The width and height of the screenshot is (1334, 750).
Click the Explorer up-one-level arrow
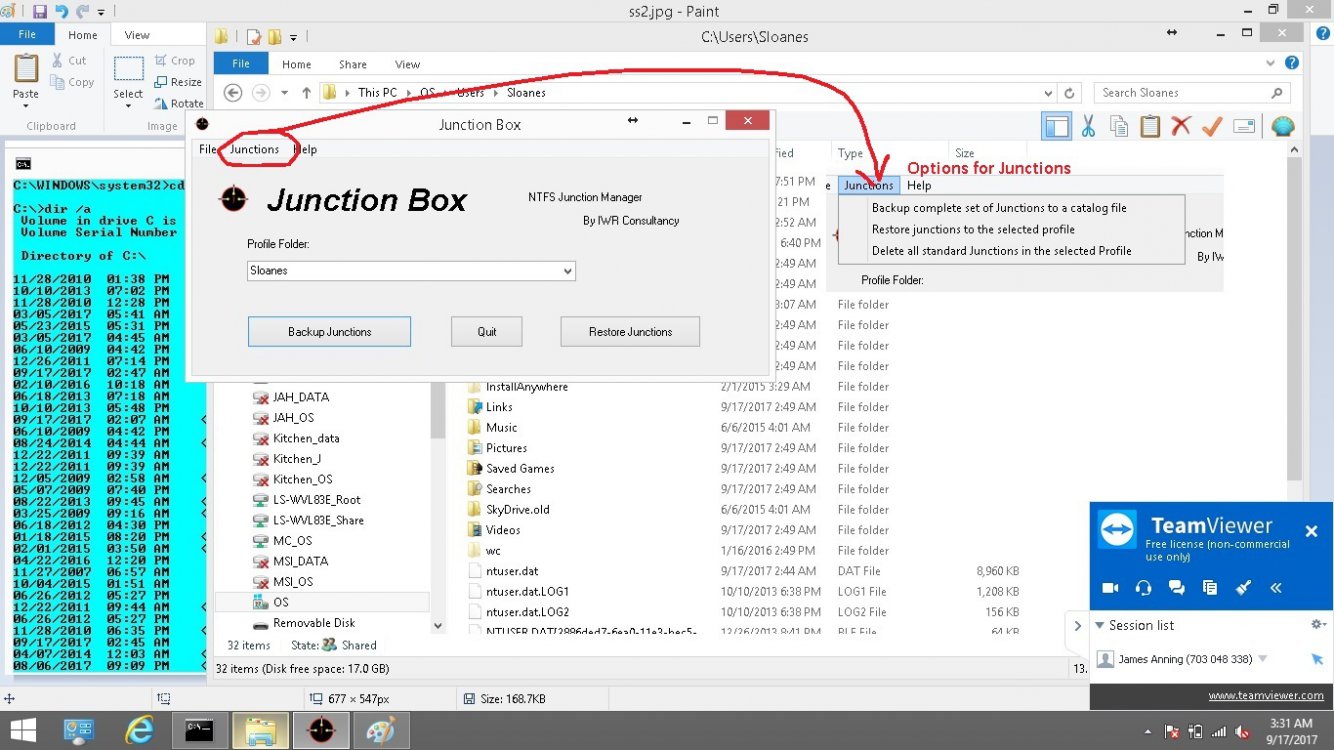click(309, 92)
